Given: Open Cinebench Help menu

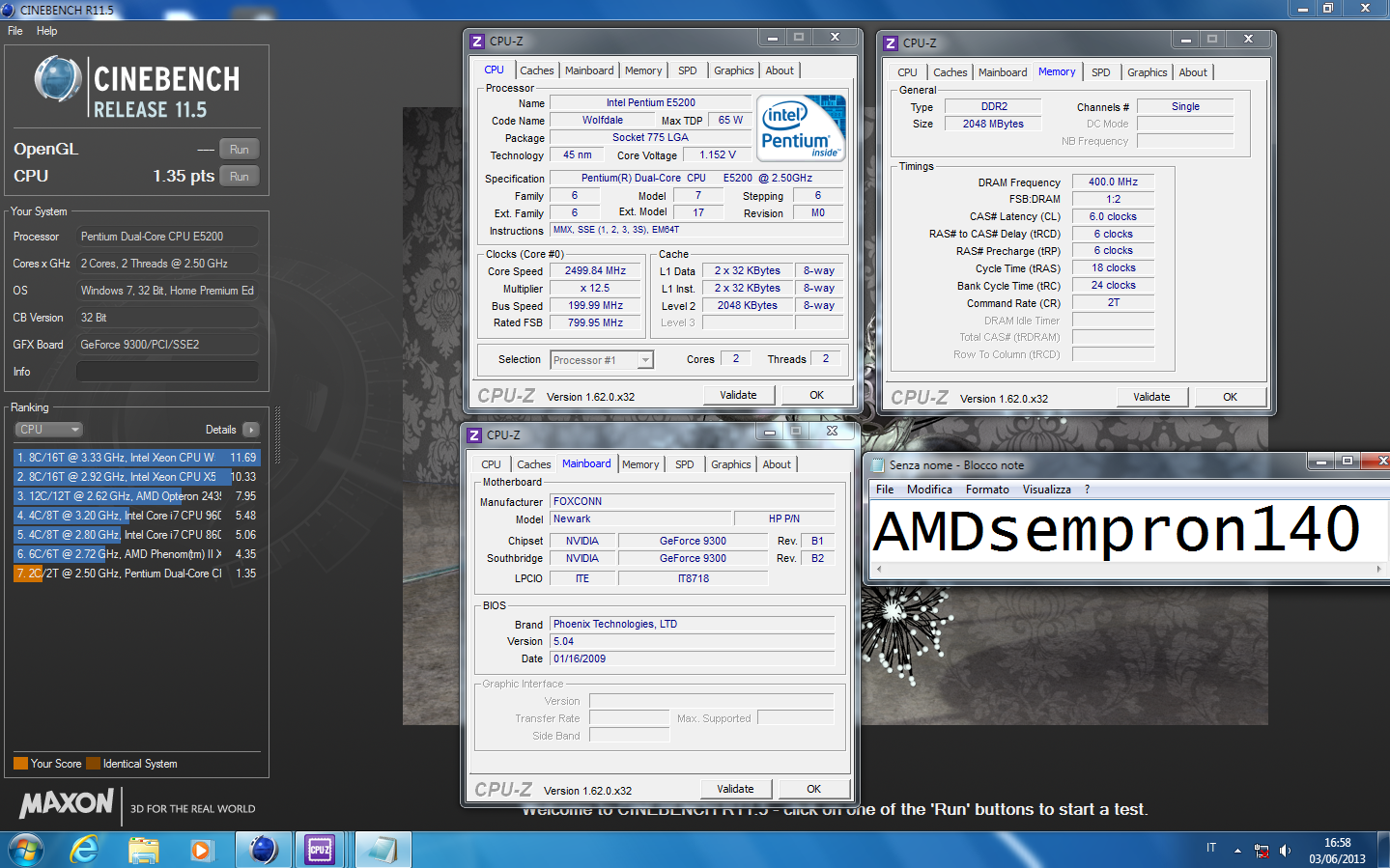Looking at the screenshot, I should click(46, 31).
